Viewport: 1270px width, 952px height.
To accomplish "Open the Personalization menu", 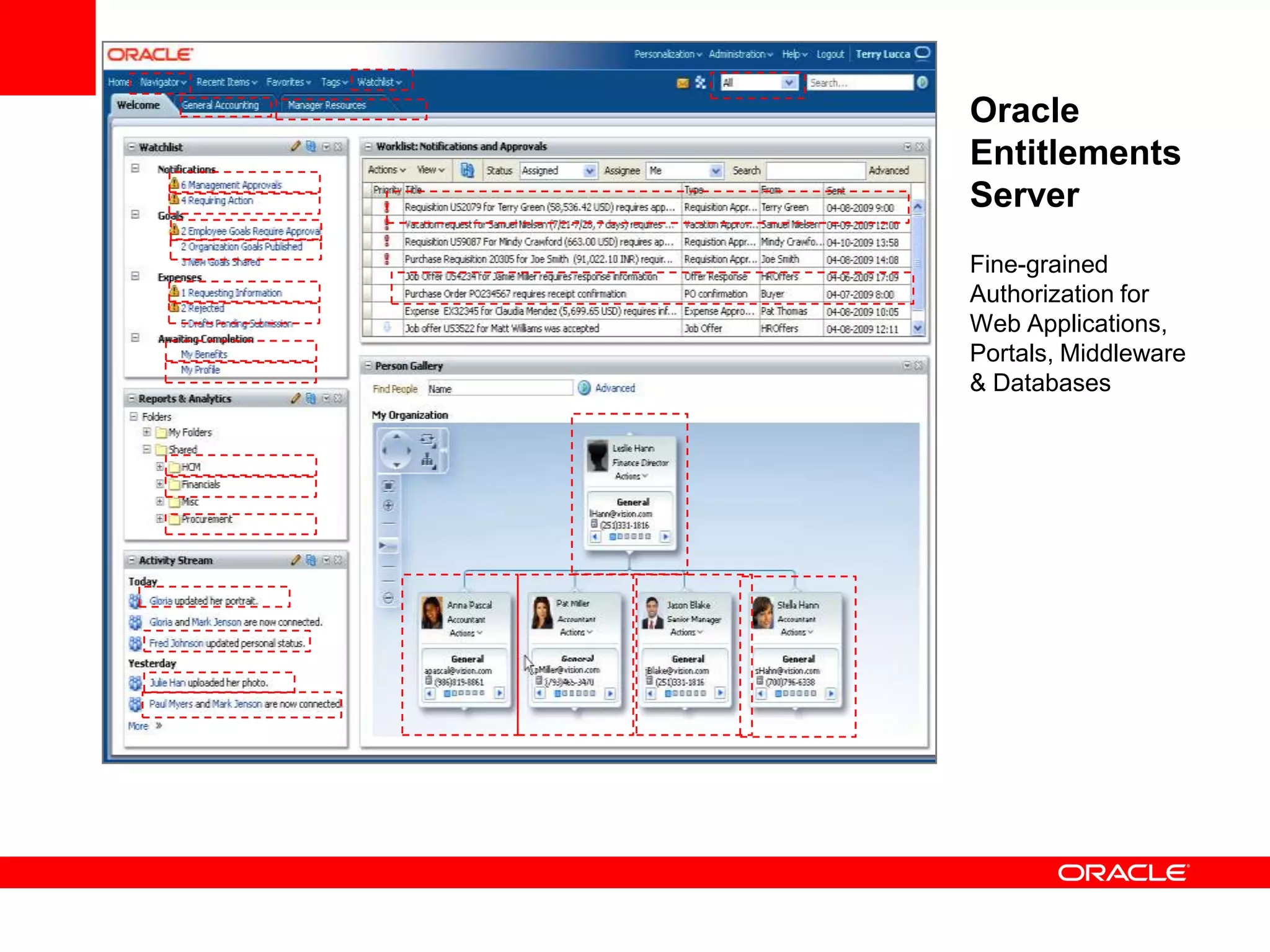I will 667,54.
